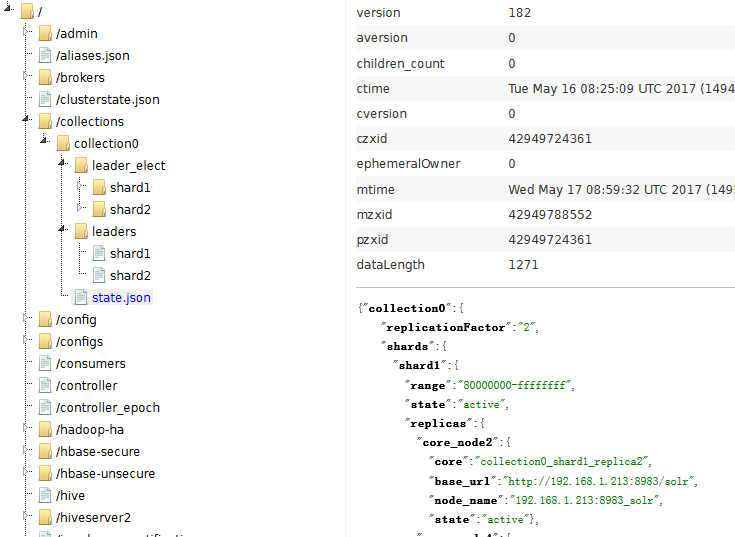
Task: Click the /controller file icon
Action: (x=45, y=386)
